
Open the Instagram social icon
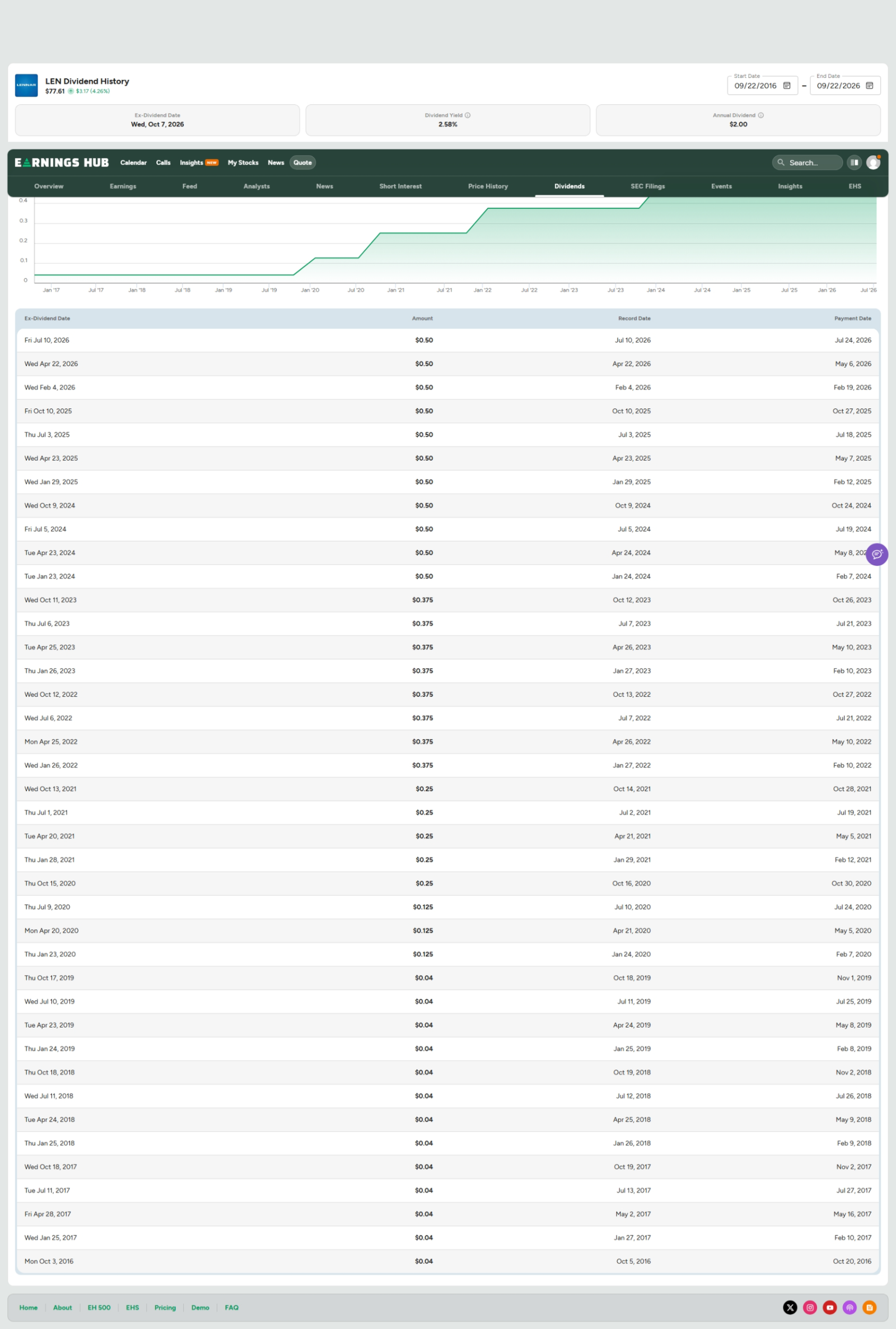(x=810, y=1307)
